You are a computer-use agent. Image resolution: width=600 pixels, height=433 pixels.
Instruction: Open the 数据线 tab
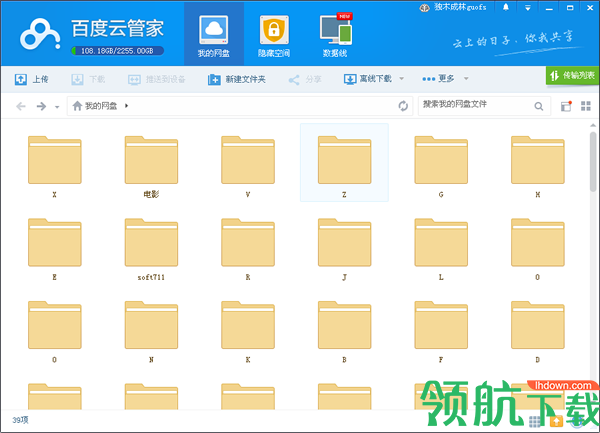pos(335,36)
